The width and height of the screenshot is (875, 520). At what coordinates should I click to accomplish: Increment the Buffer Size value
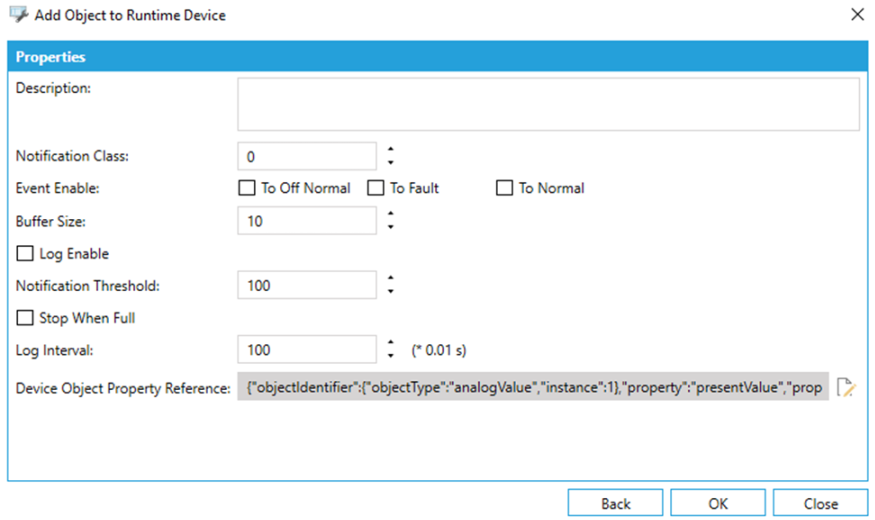[x=390, y=215]
